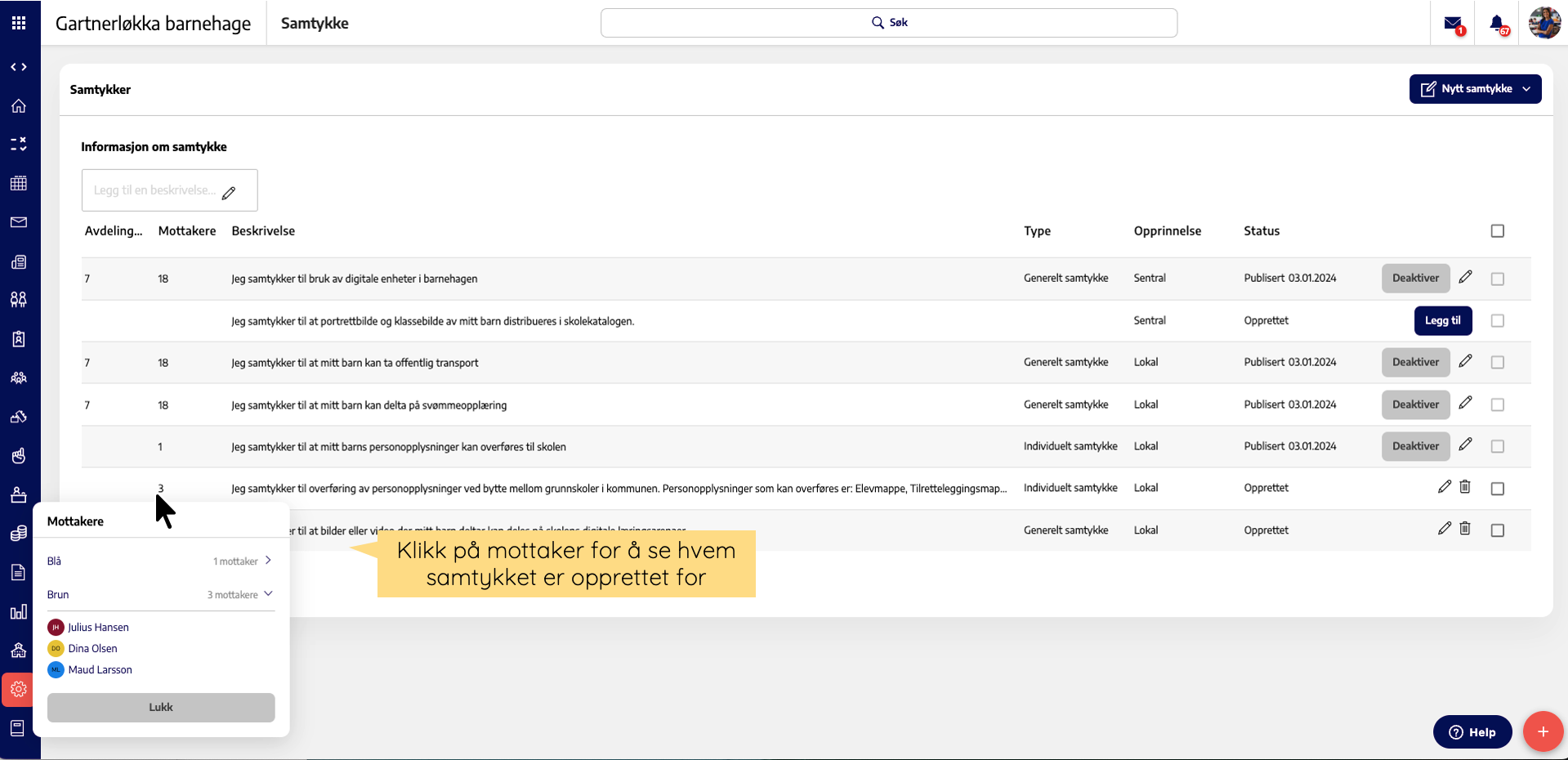Sort by the Status column header

tap(1262, 231)
